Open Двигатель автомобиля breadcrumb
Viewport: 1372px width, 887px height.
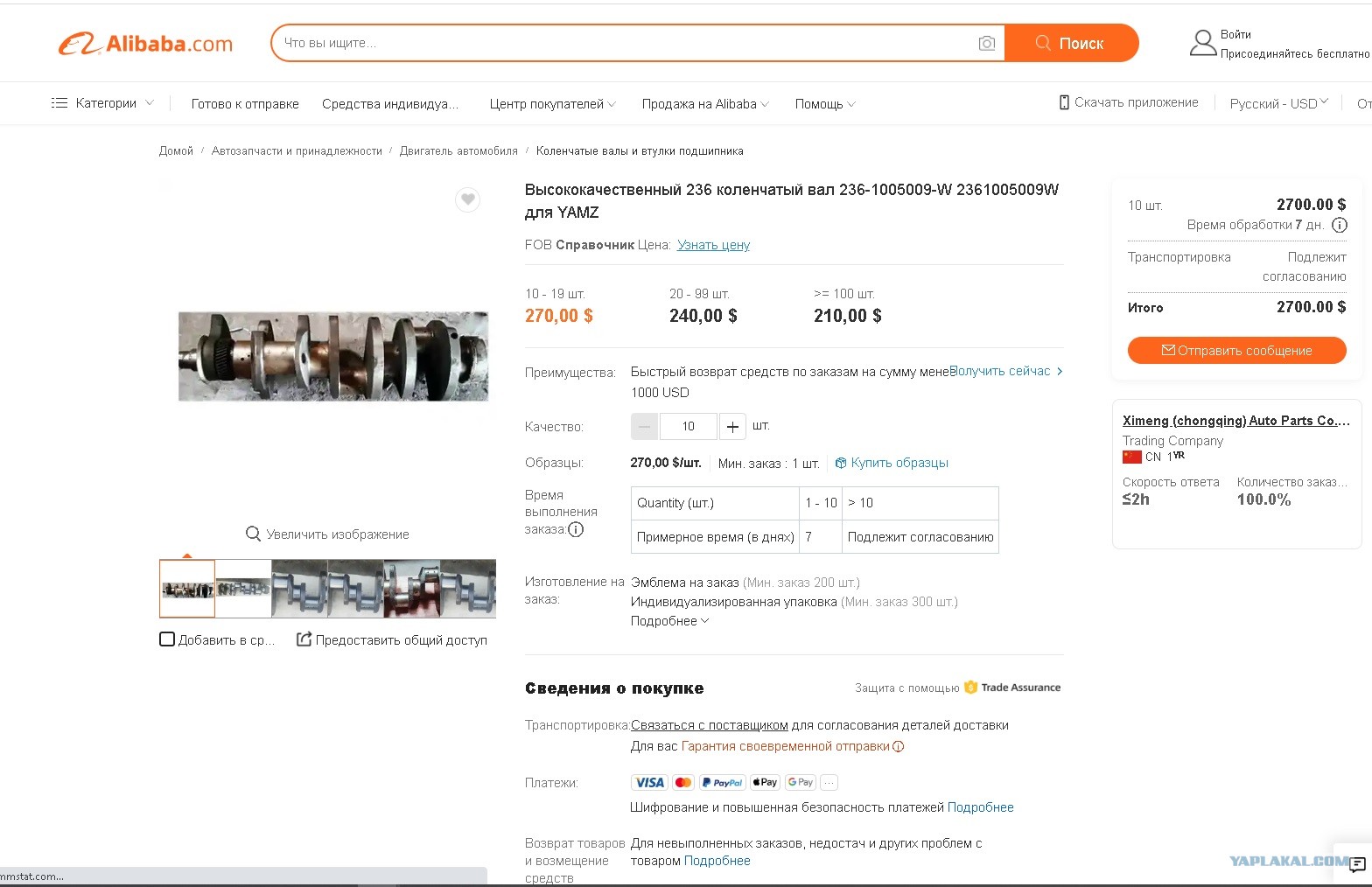tap(458, 151)
